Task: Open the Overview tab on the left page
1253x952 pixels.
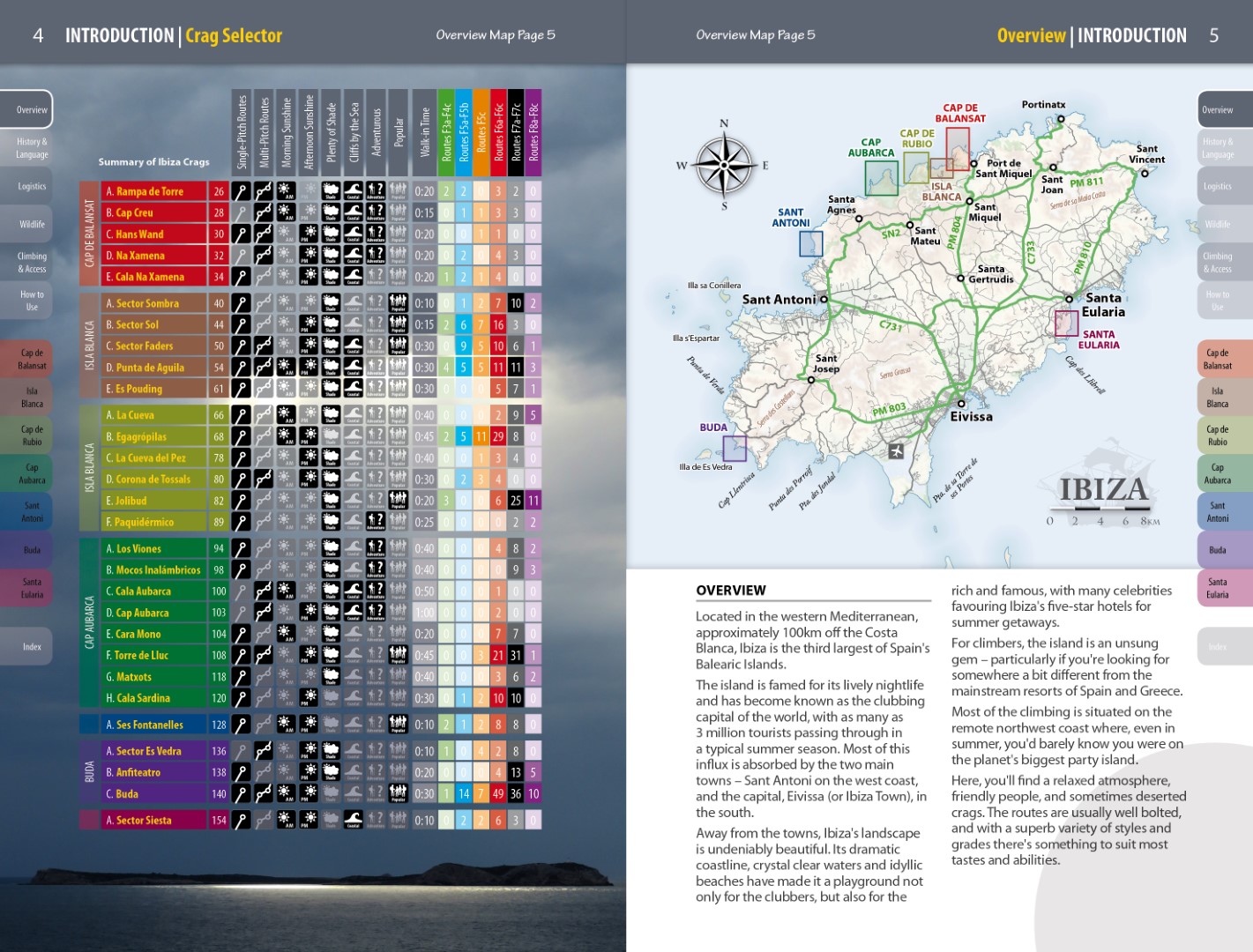Action: 26,110
